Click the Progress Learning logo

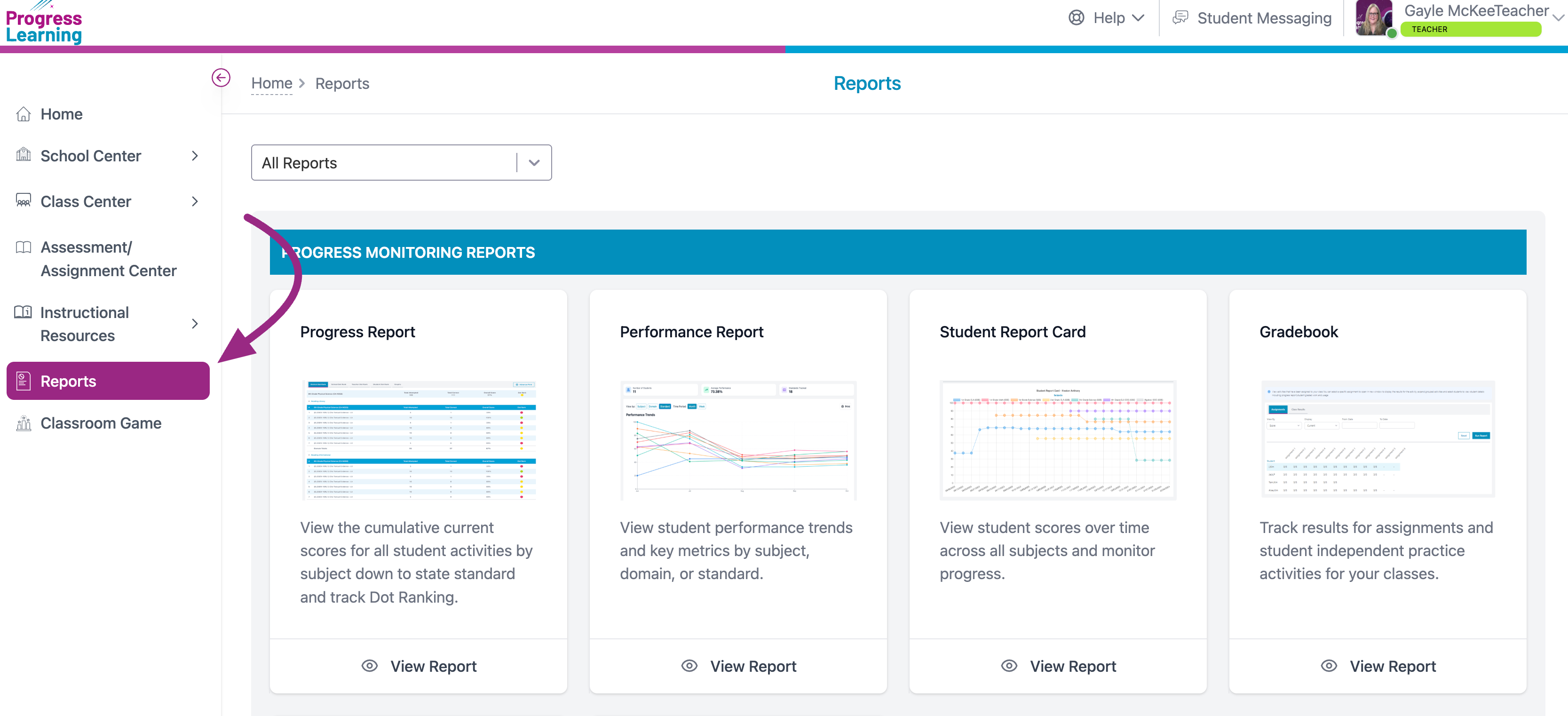point(44,25)
